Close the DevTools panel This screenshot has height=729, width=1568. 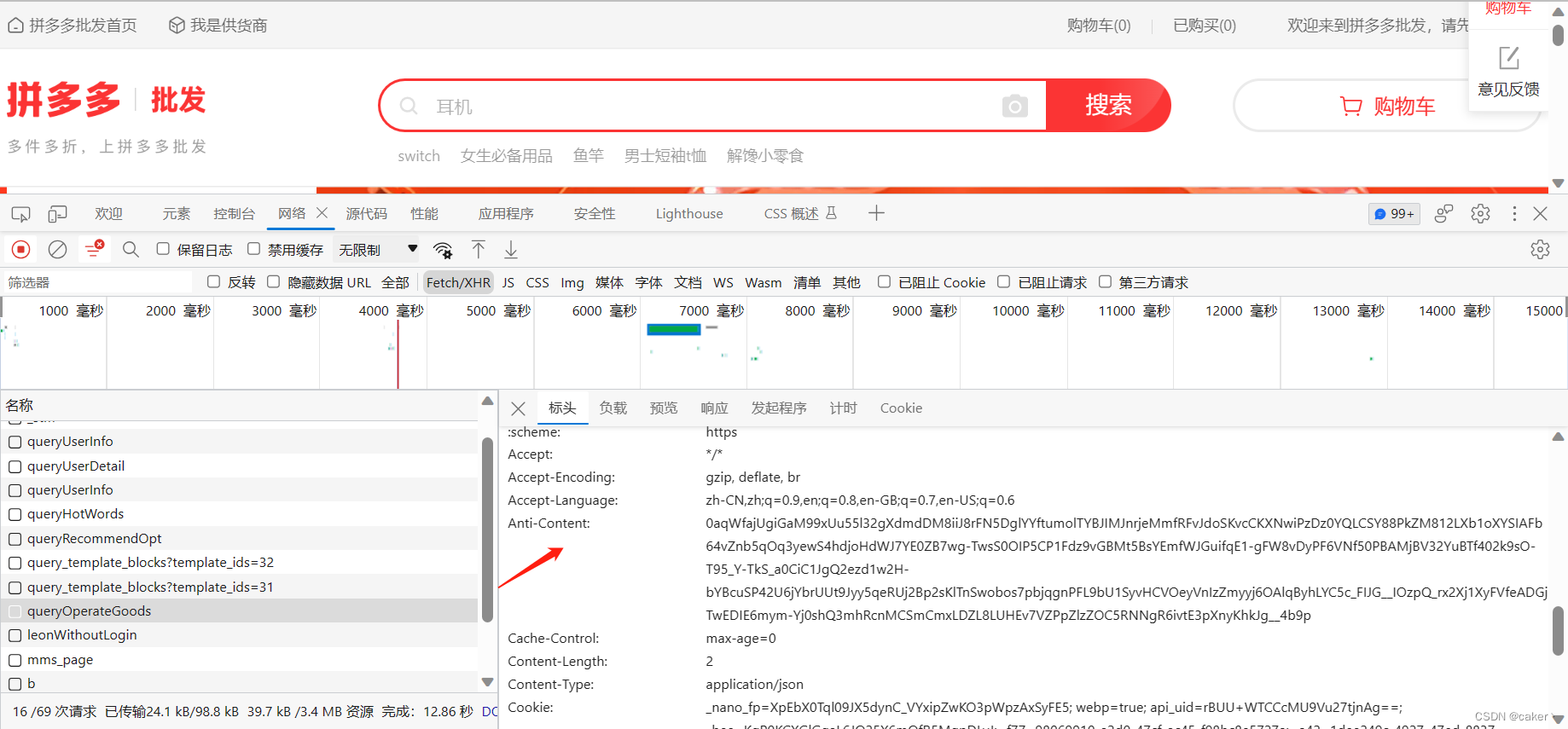pyautogui.click(x=1540, y=213)
